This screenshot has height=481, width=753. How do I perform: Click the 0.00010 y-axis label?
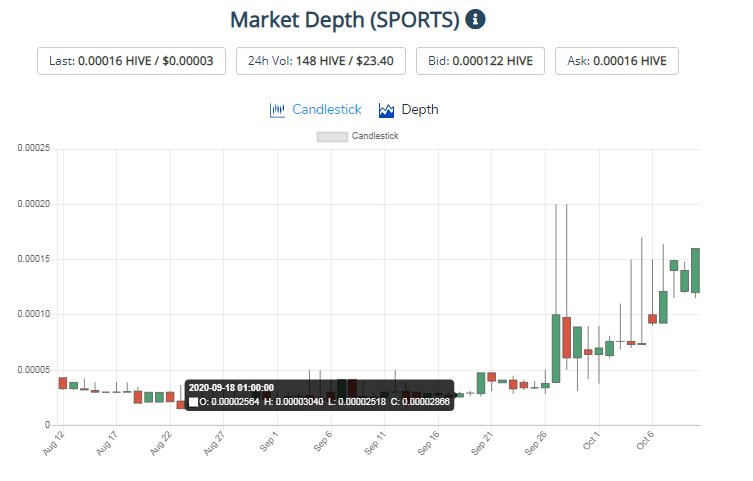coord(34,314)
